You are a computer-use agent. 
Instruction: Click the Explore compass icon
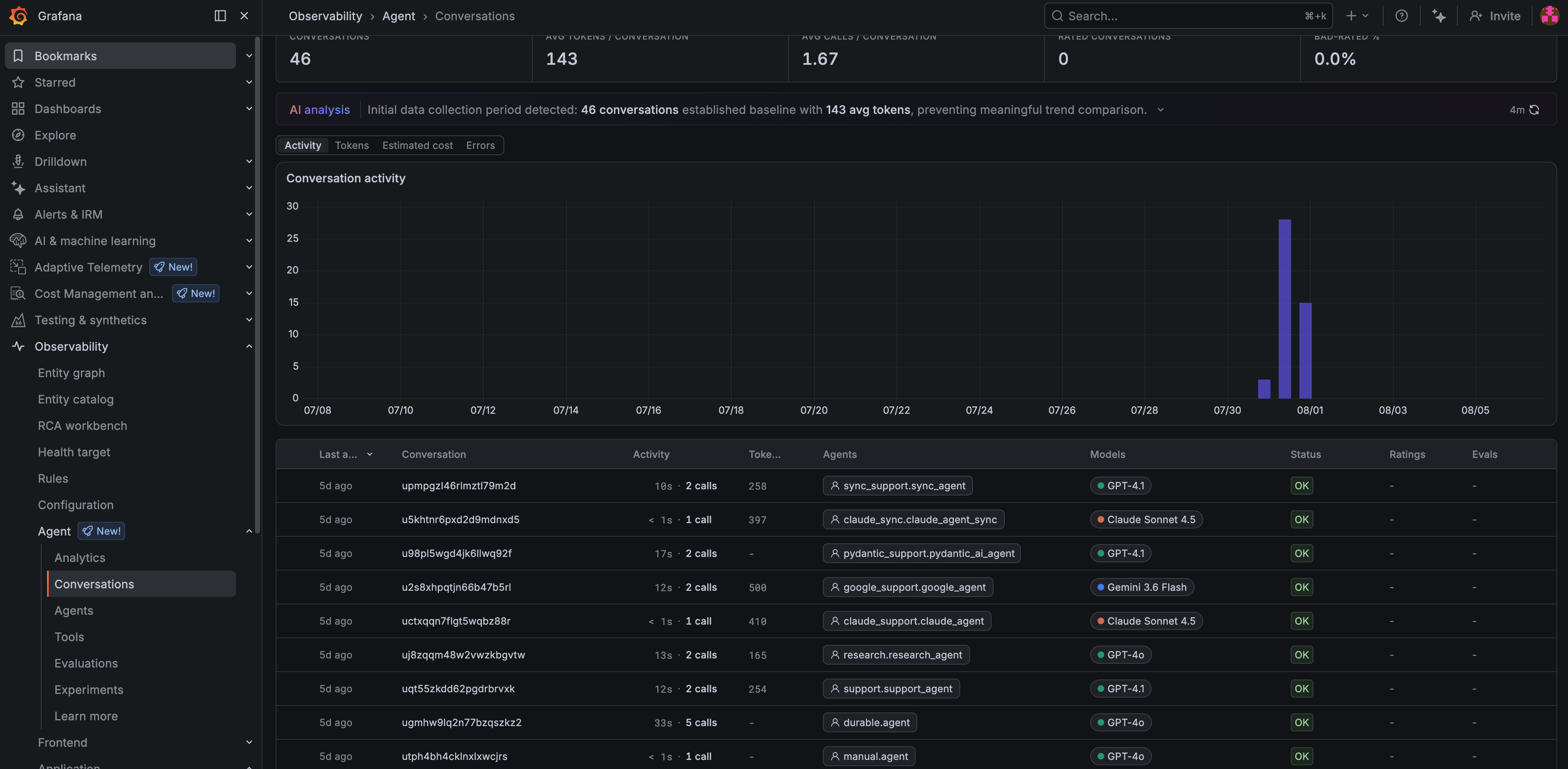click(x=18, y=135)
